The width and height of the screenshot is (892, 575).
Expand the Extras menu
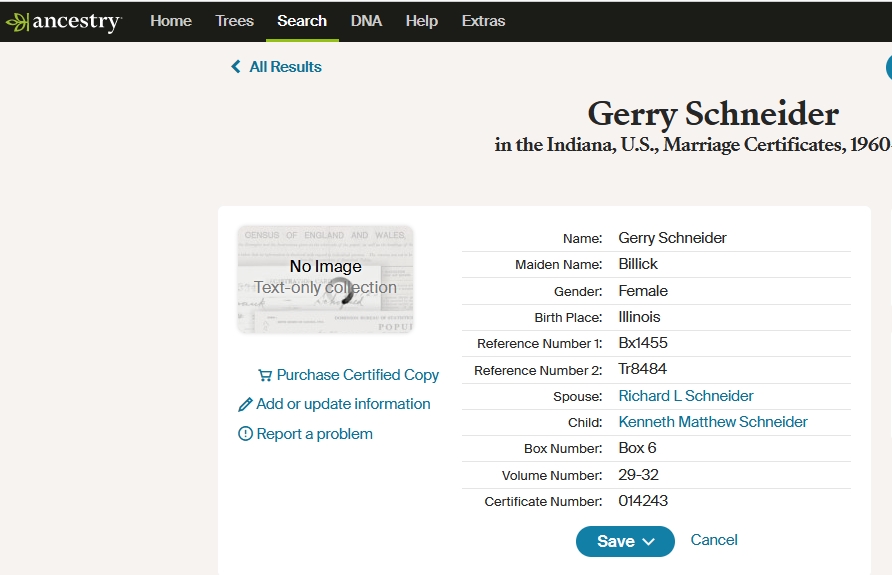click(483, 21)
